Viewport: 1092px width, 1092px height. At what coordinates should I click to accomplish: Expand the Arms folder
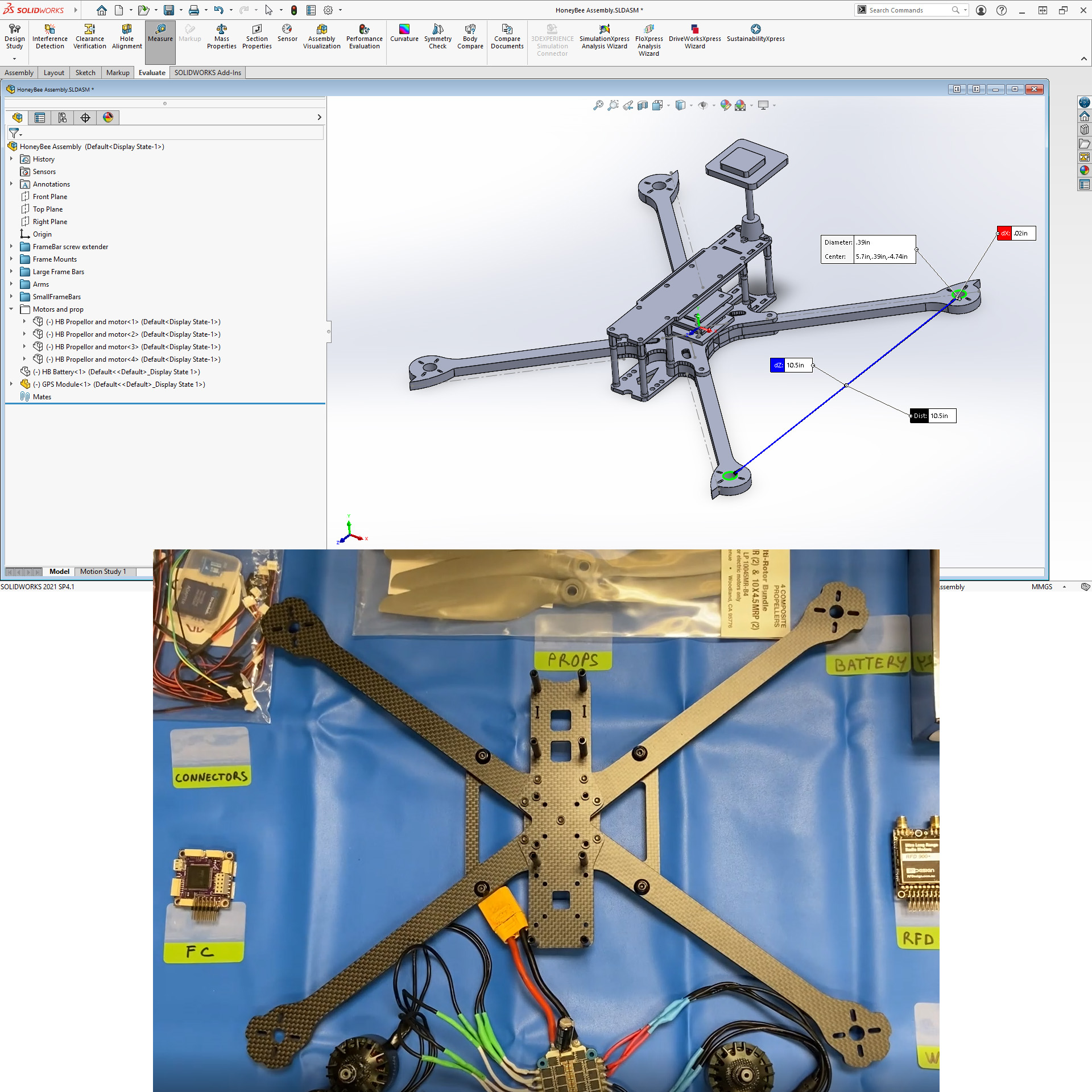click(x=11, y=284)
